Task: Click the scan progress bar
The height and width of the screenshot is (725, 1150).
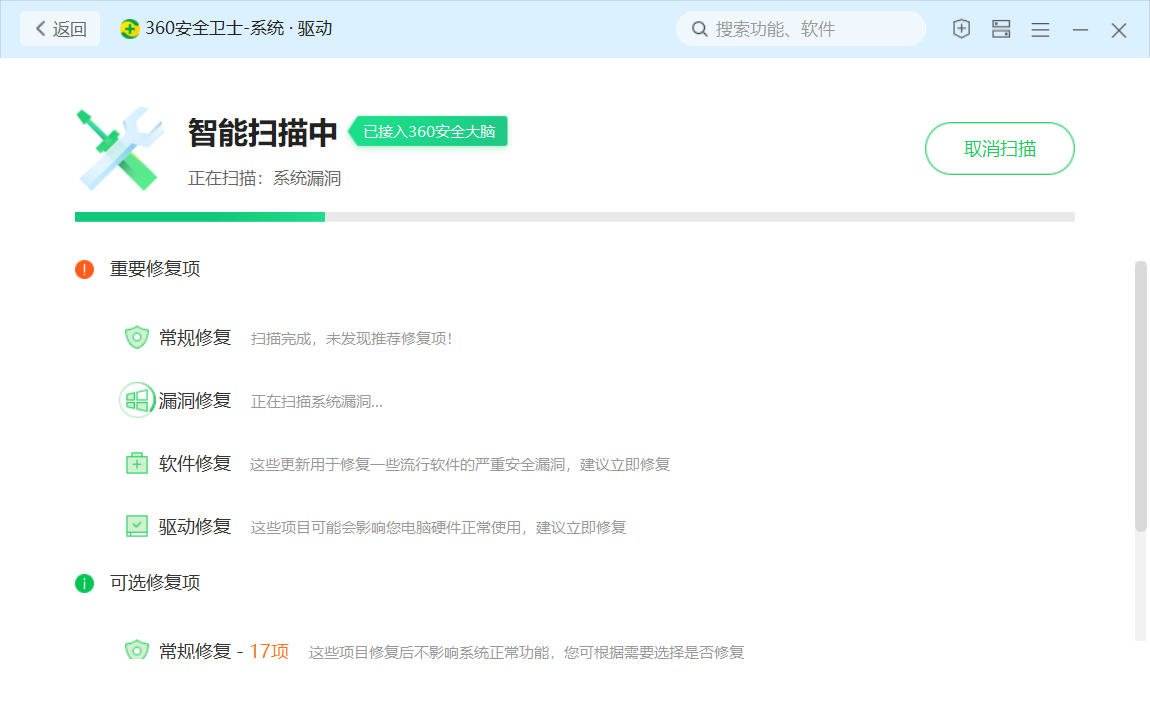Action: tap(574, 216)
